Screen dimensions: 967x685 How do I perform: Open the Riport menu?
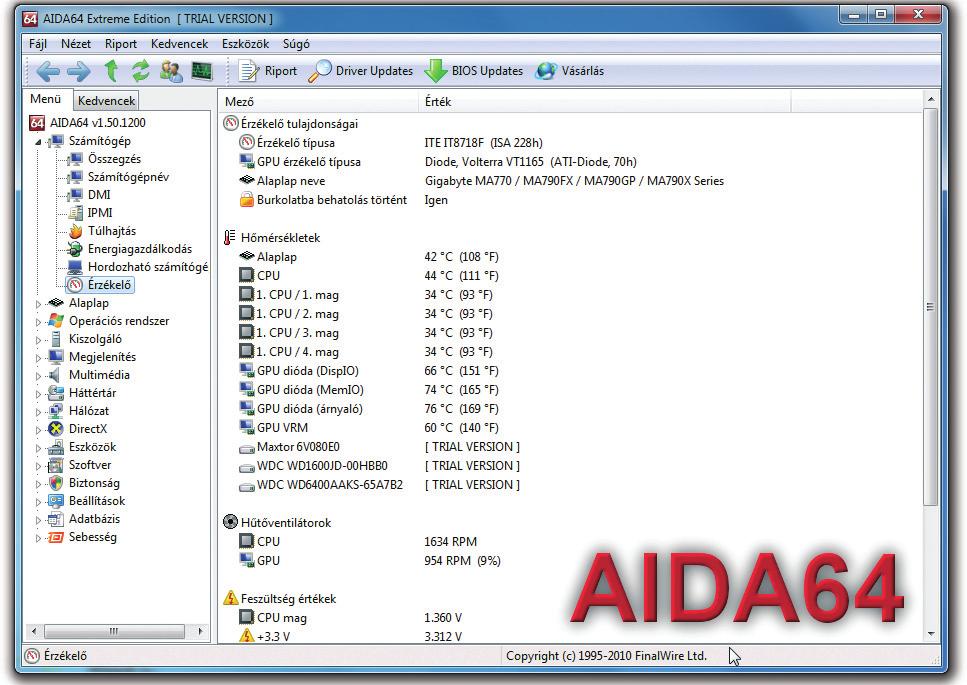(121, 44)
